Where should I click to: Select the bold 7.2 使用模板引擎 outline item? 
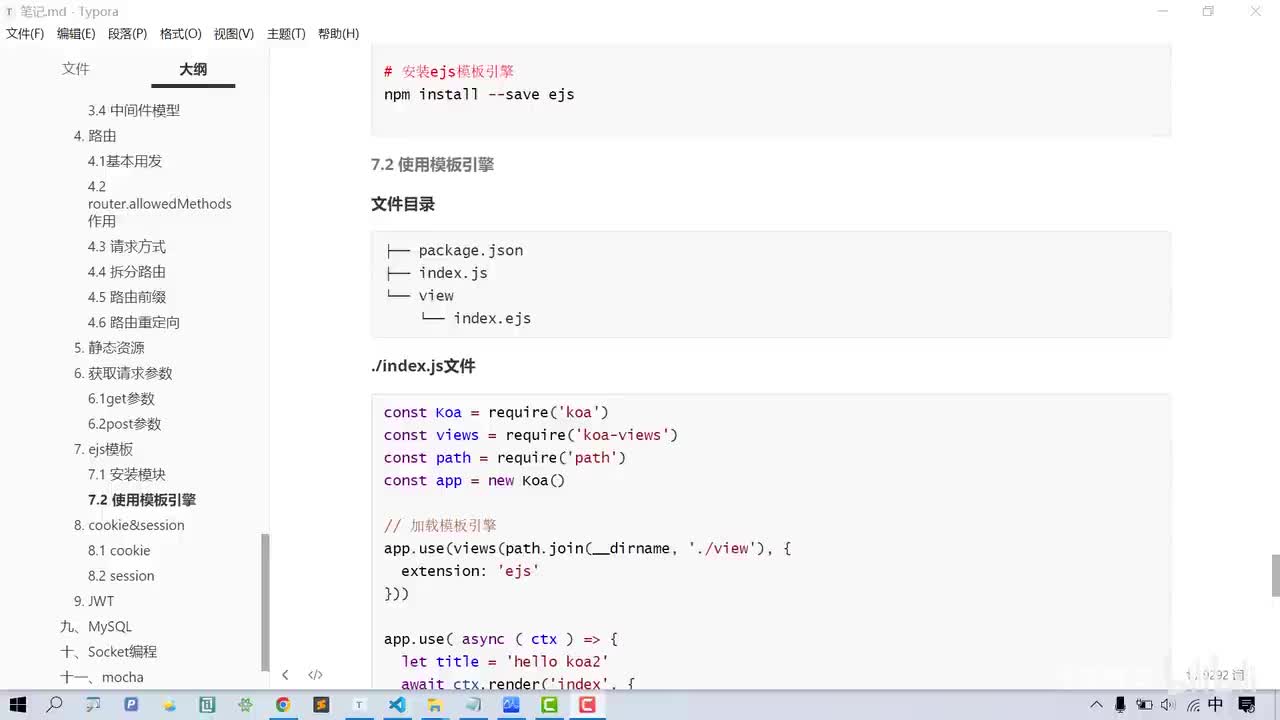142,500
